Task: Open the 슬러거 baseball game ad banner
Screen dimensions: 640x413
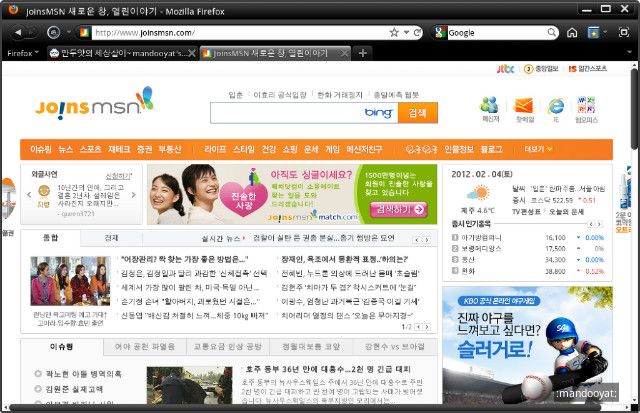Action: coord(527,345)
